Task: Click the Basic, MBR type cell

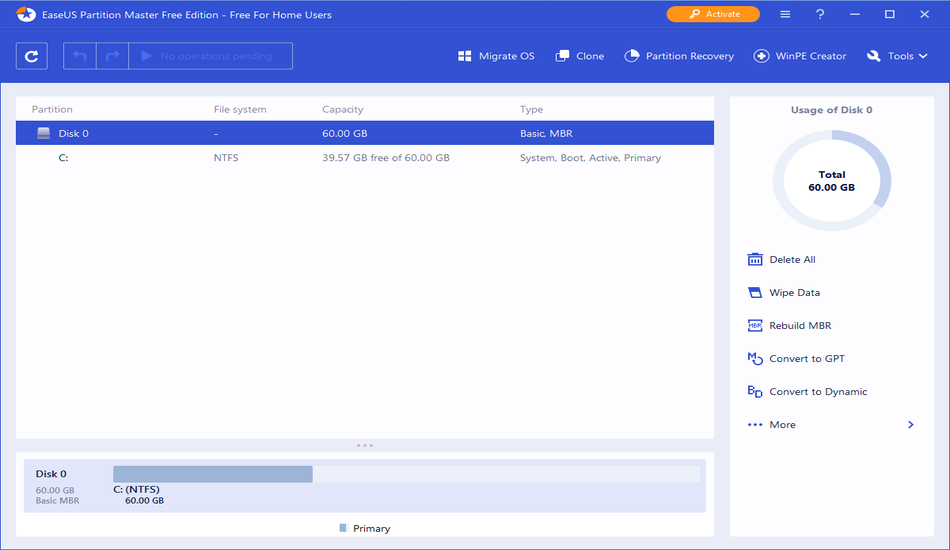Action: pyautogui.click(x=546, y=133)
